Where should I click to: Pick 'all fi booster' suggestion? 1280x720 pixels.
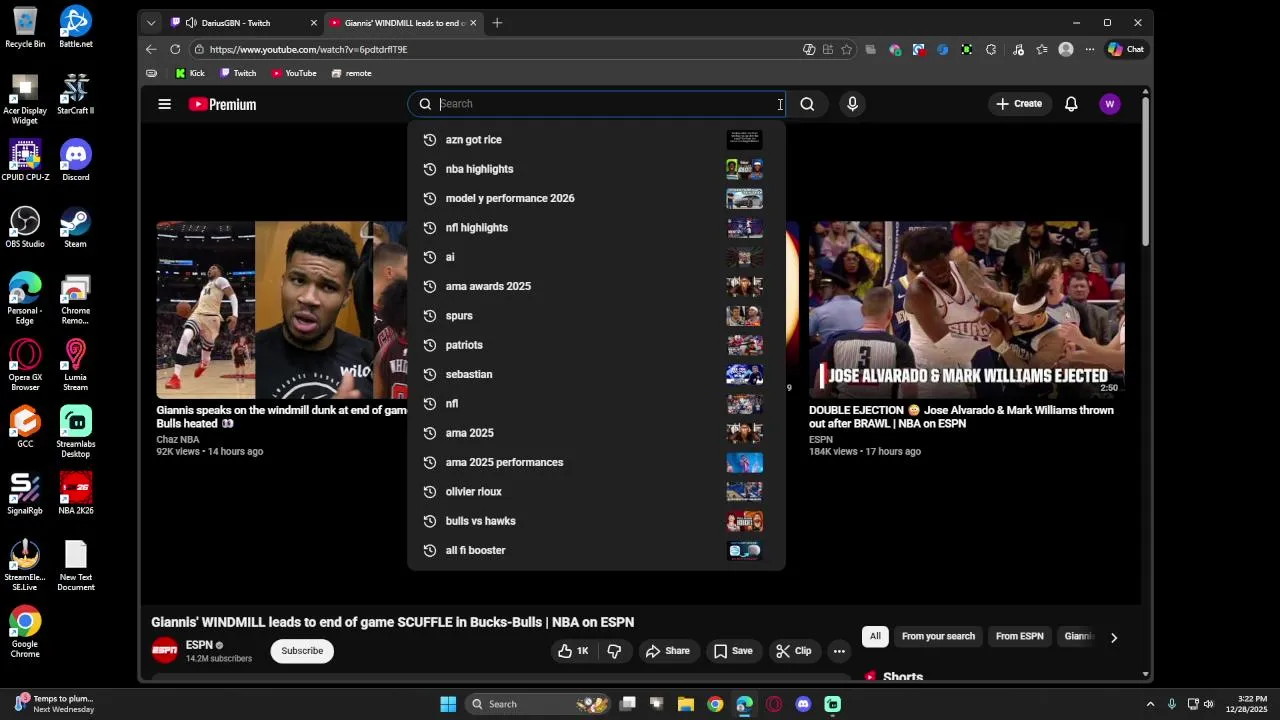click(x=596, y=550)
